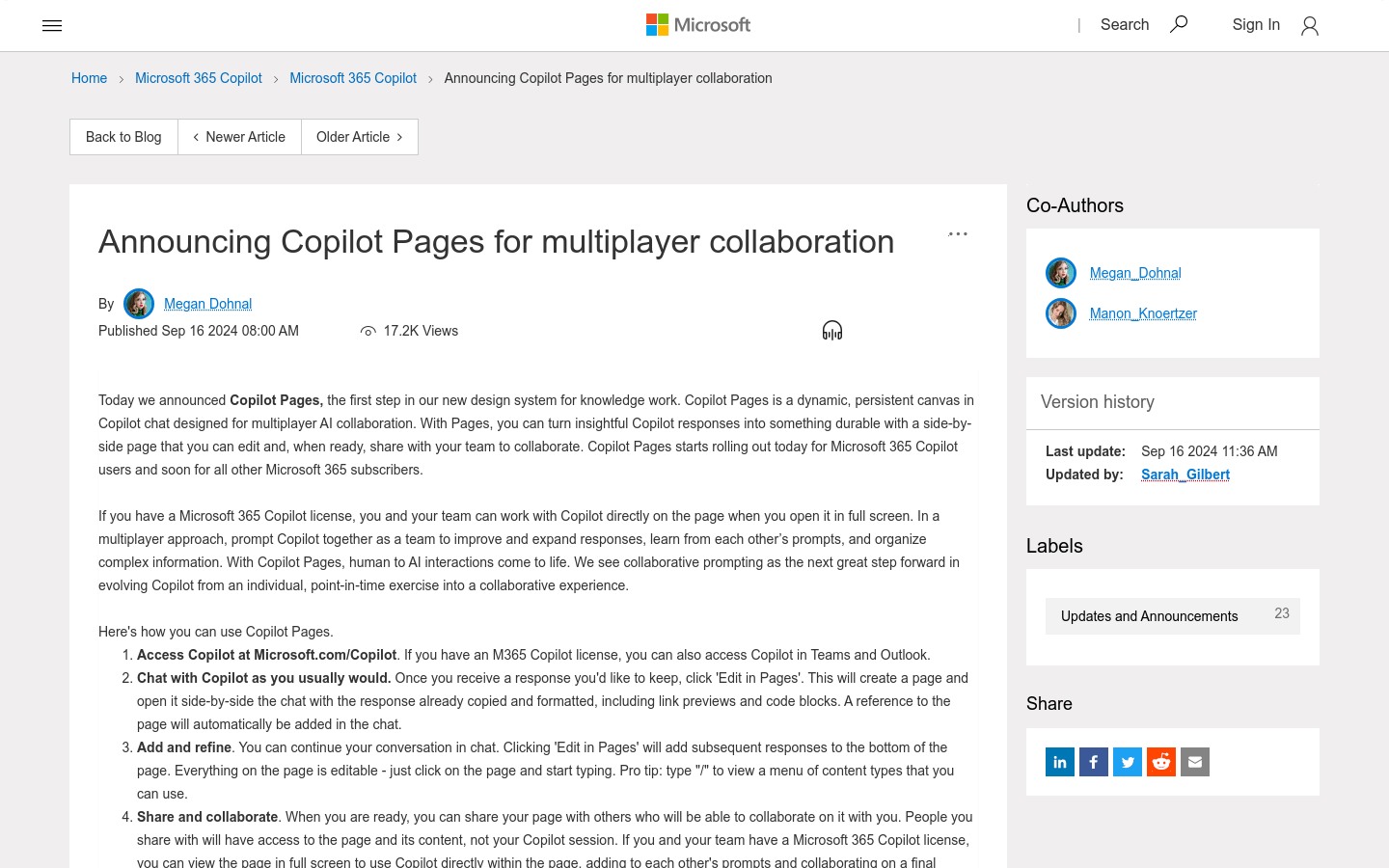The height and width of the screenshot is (868, 1389).
Task: Click the search magnifier icon
Action: 1179,24
